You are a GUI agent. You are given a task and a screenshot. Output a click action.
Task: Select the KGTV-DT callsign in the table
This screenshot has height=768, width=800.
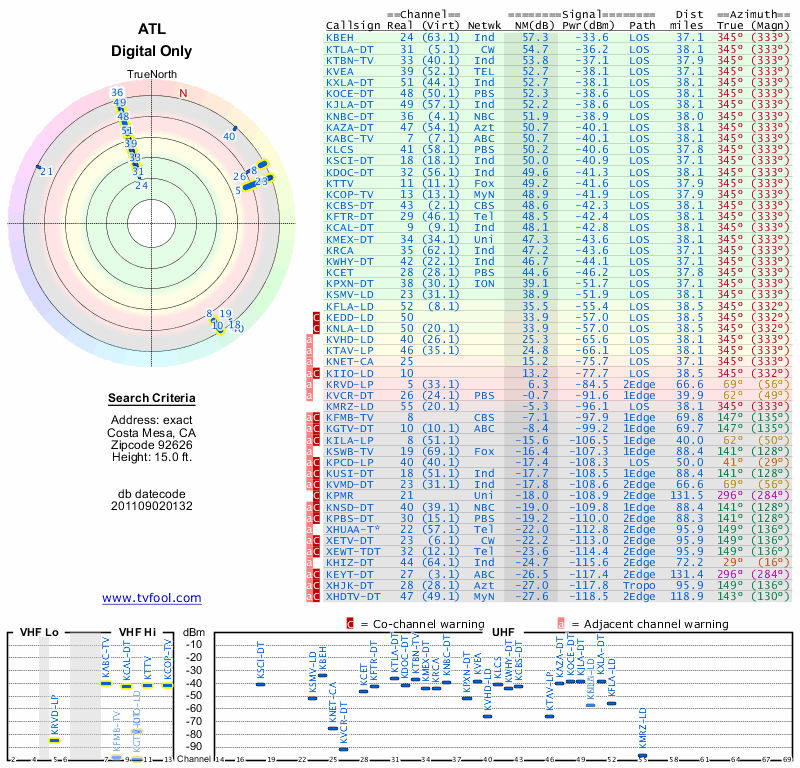tap(350, 429)
